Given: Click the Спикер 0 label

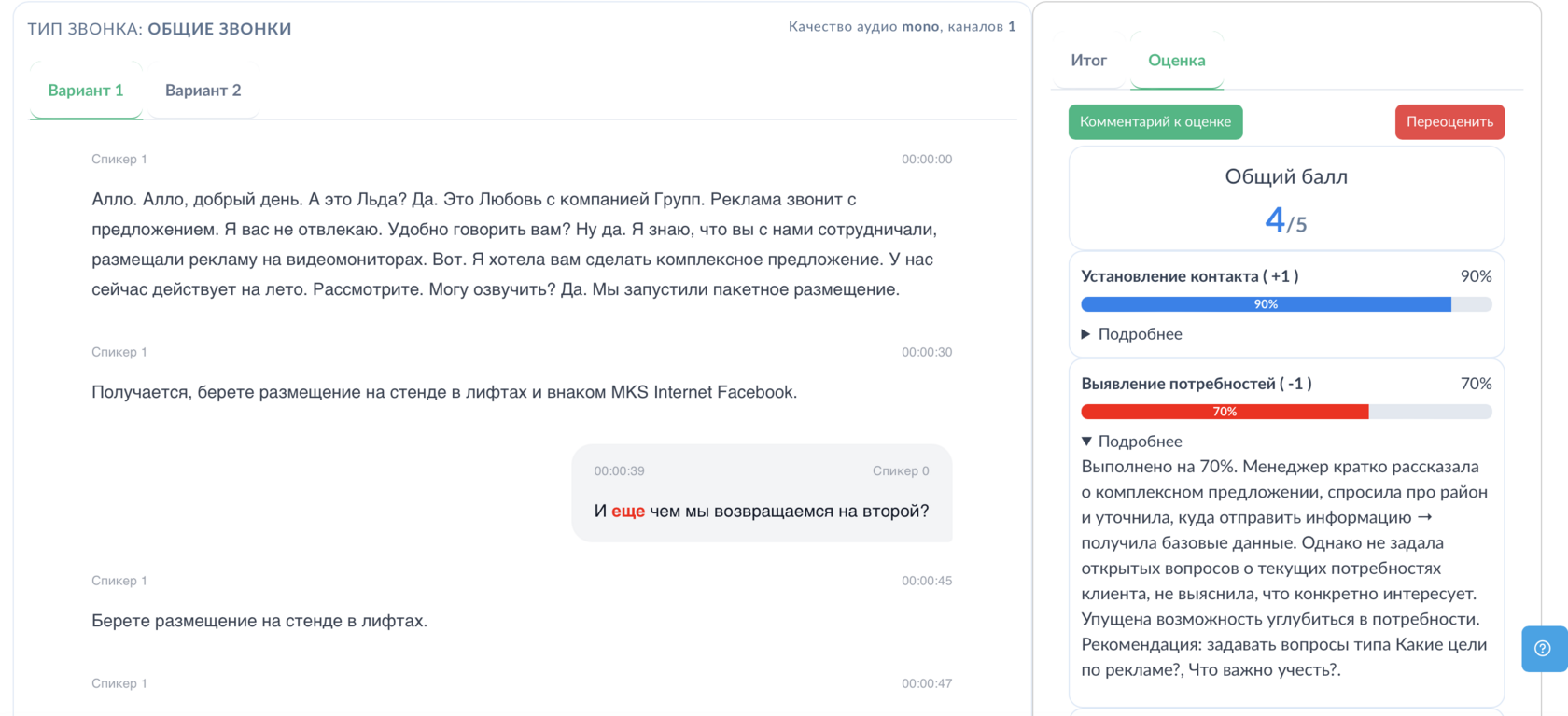Looking at the screenshot, I should pyautogui.click(x=901, y=471).
